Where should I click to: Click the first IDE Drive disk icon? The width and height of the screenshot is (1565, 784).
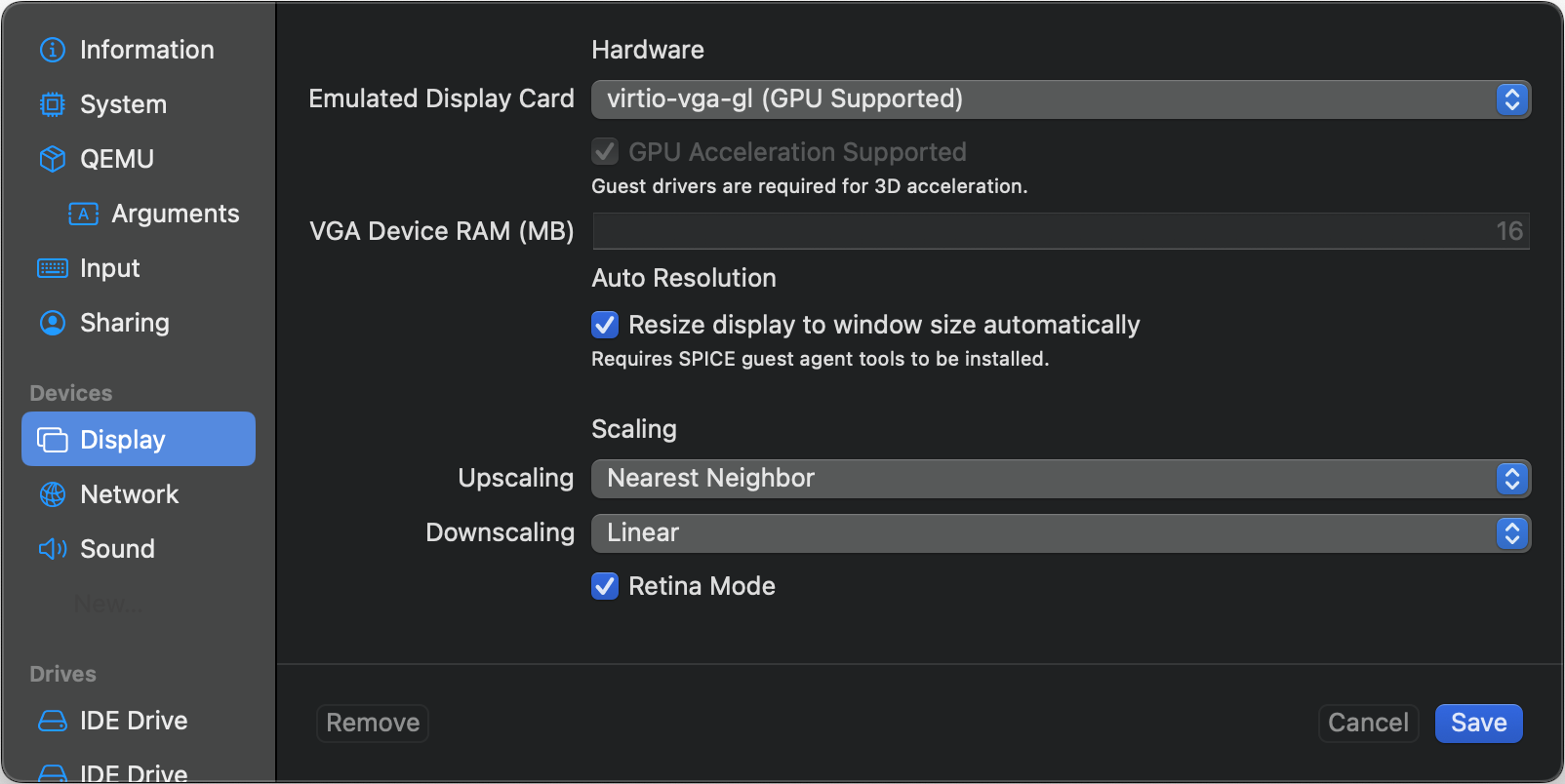52,721
